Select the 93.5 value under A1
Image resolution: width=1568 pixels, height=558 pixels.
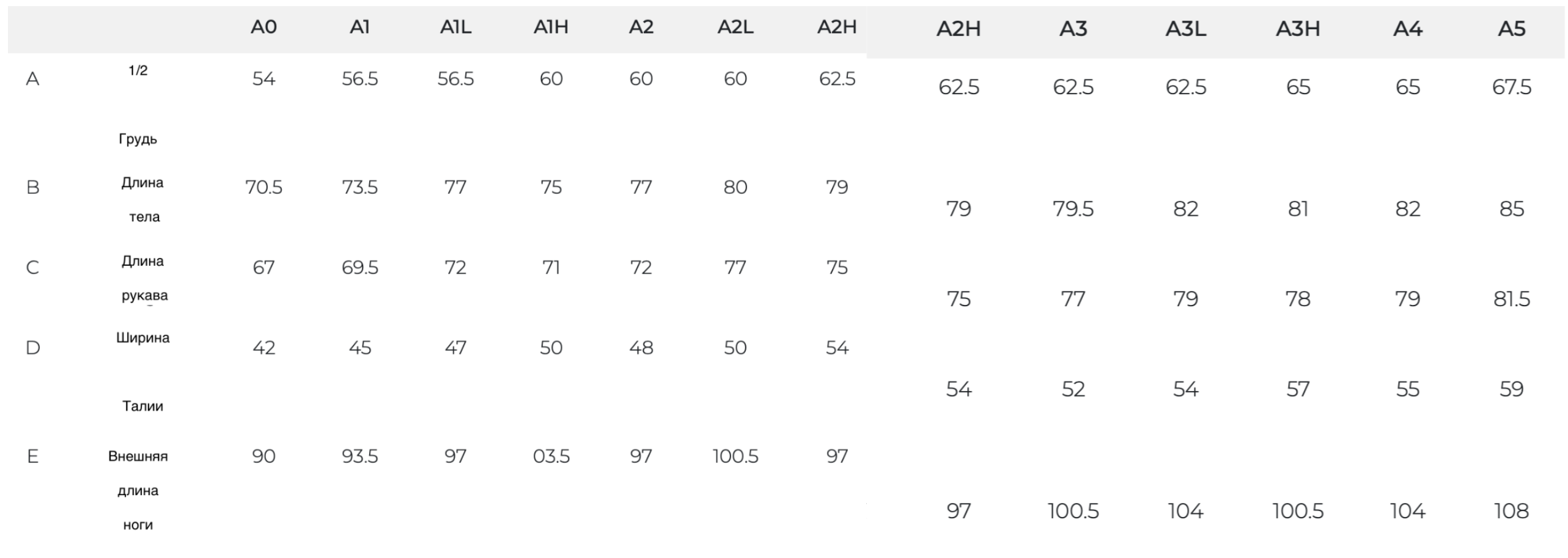[x=359, y=456]
